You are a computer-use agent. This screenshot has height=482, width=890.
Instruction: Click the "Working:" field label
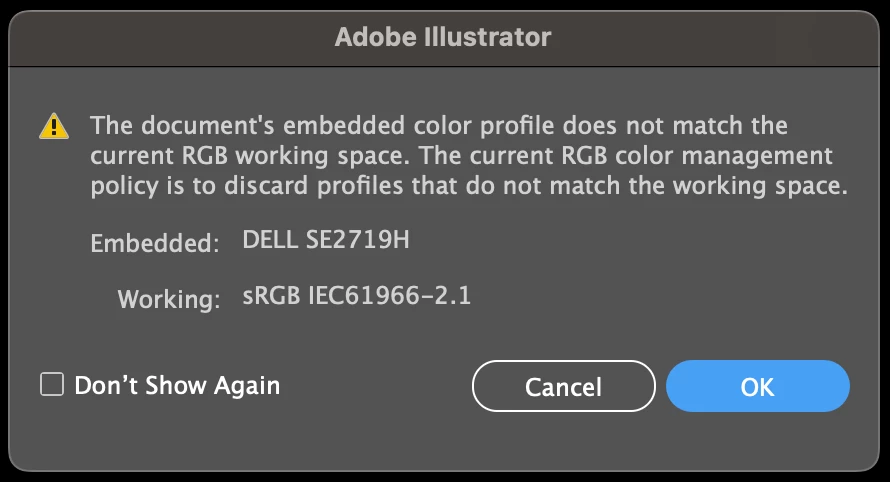click(168, 298)
